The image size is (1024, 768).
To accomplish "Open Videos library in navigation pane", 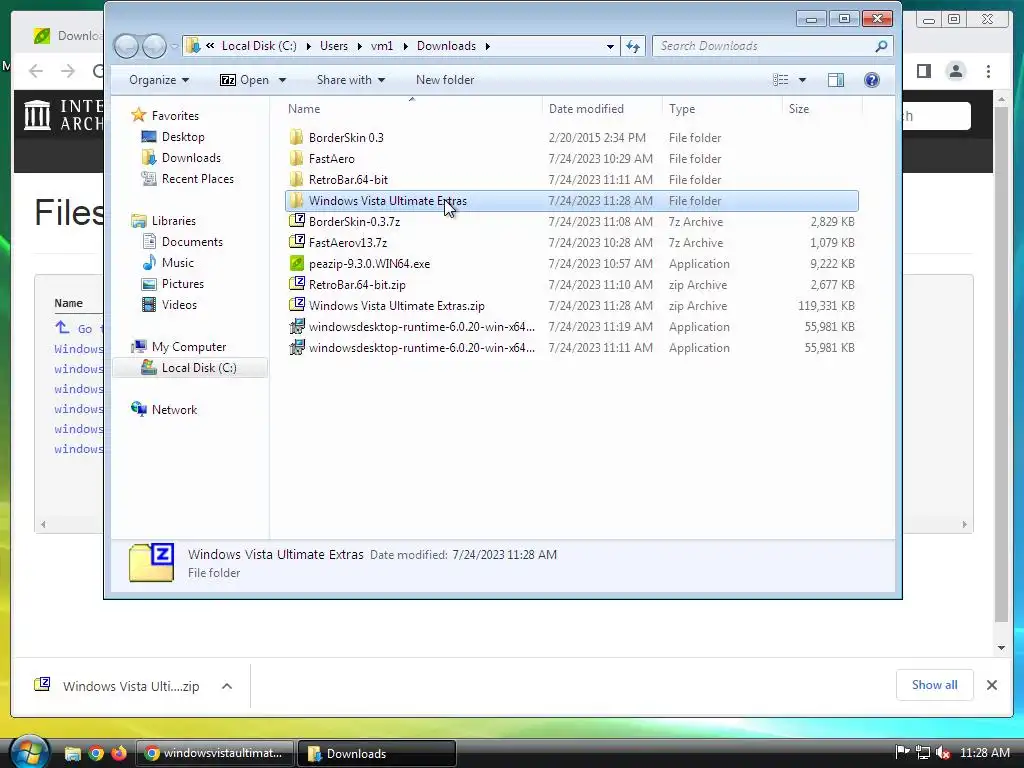I will 170,304.
